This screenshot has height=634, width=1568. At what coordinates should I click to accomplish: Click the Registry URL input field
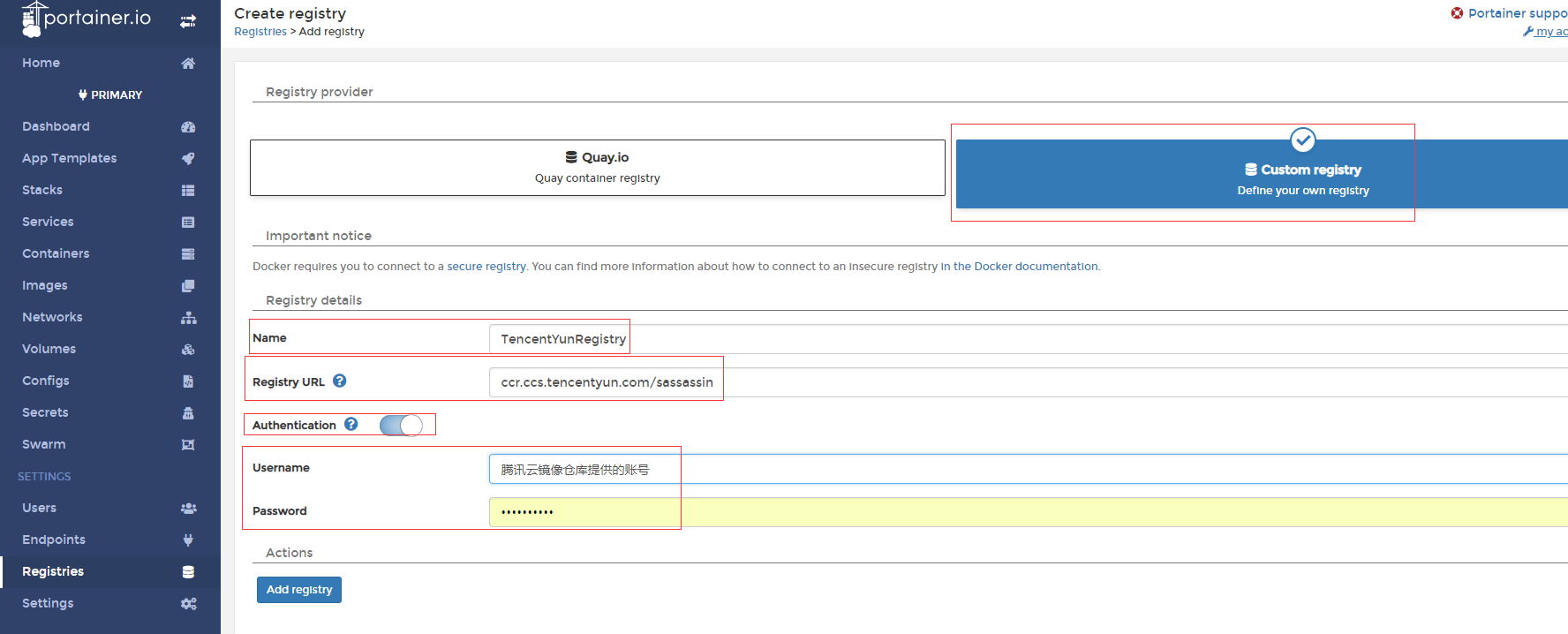point(1029,382)
